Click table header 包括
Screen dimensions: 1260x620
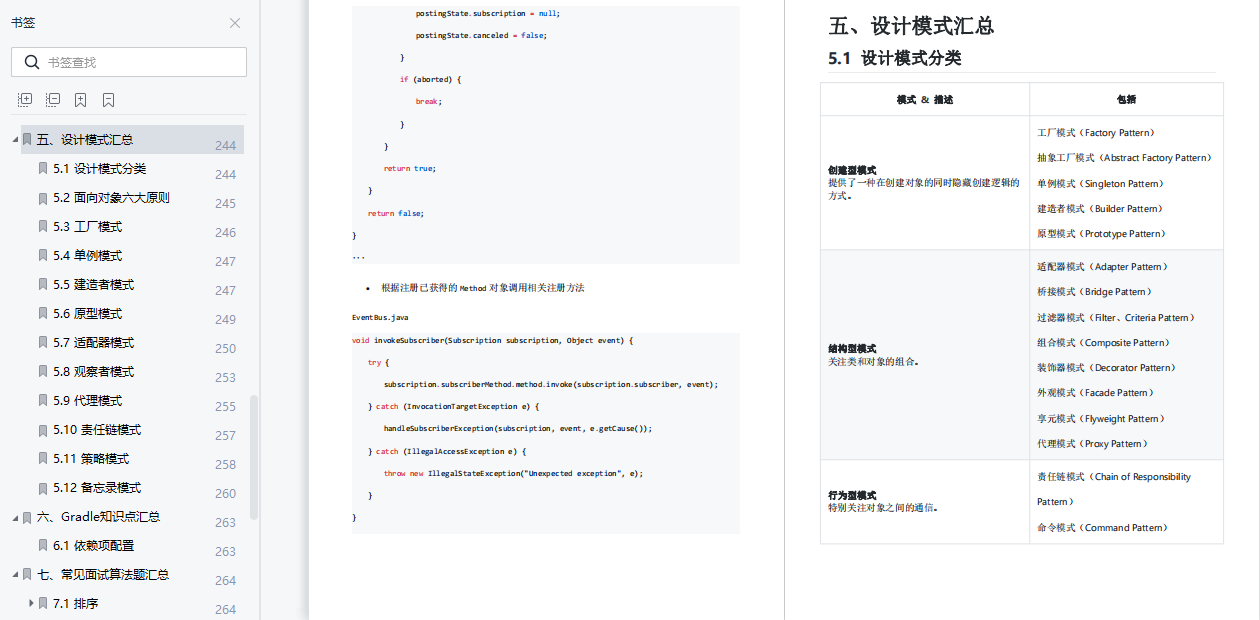pyautogui.click(x=1126, y=100)
